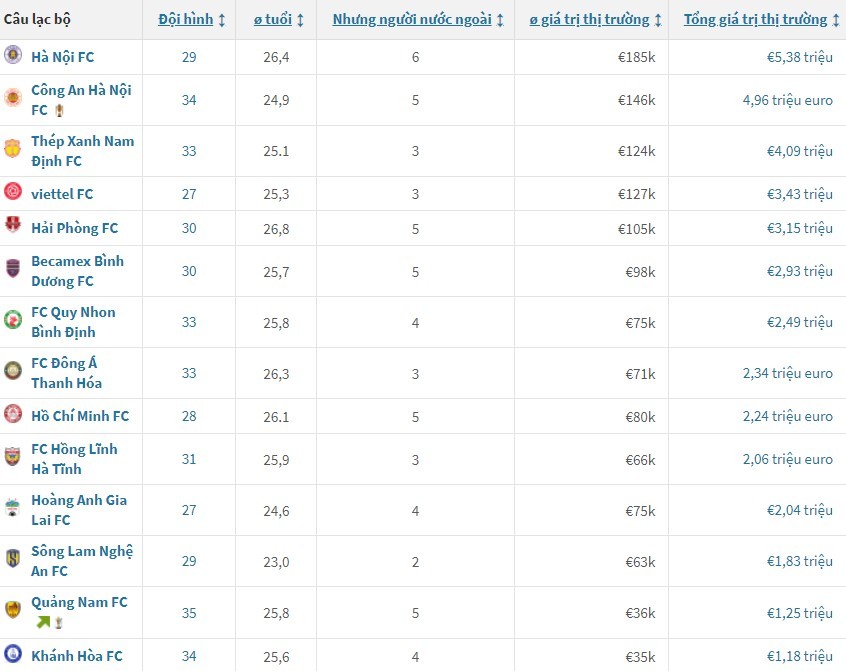Click the Viettel FC club logo
The height and width of the screenshot is (671, 846).
point(13,193)
